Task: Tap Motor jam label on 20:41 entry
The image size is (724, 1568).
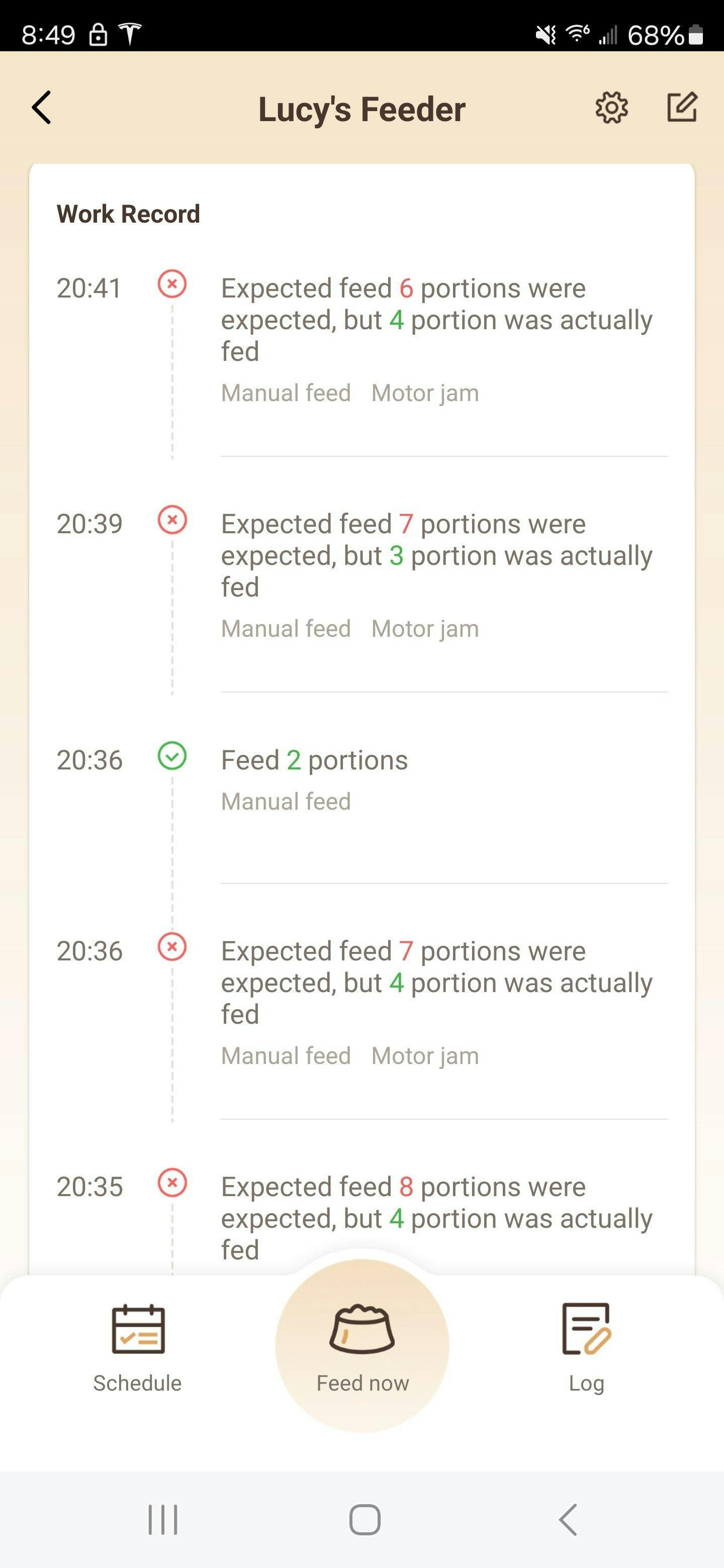Action: tap(425, 393)
